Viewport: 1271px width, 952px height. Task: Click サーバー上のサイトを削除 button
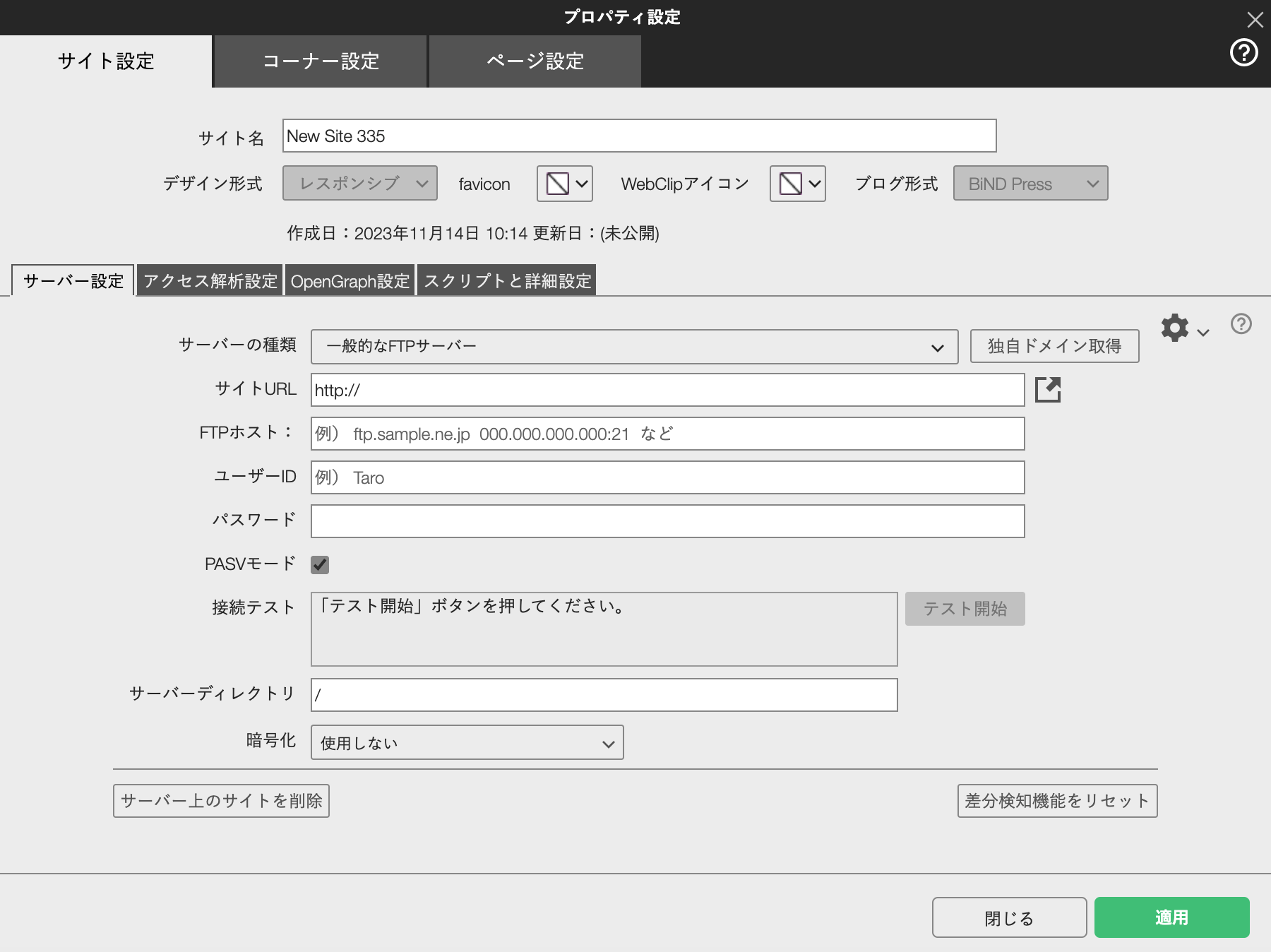click(x=221, y=801)
